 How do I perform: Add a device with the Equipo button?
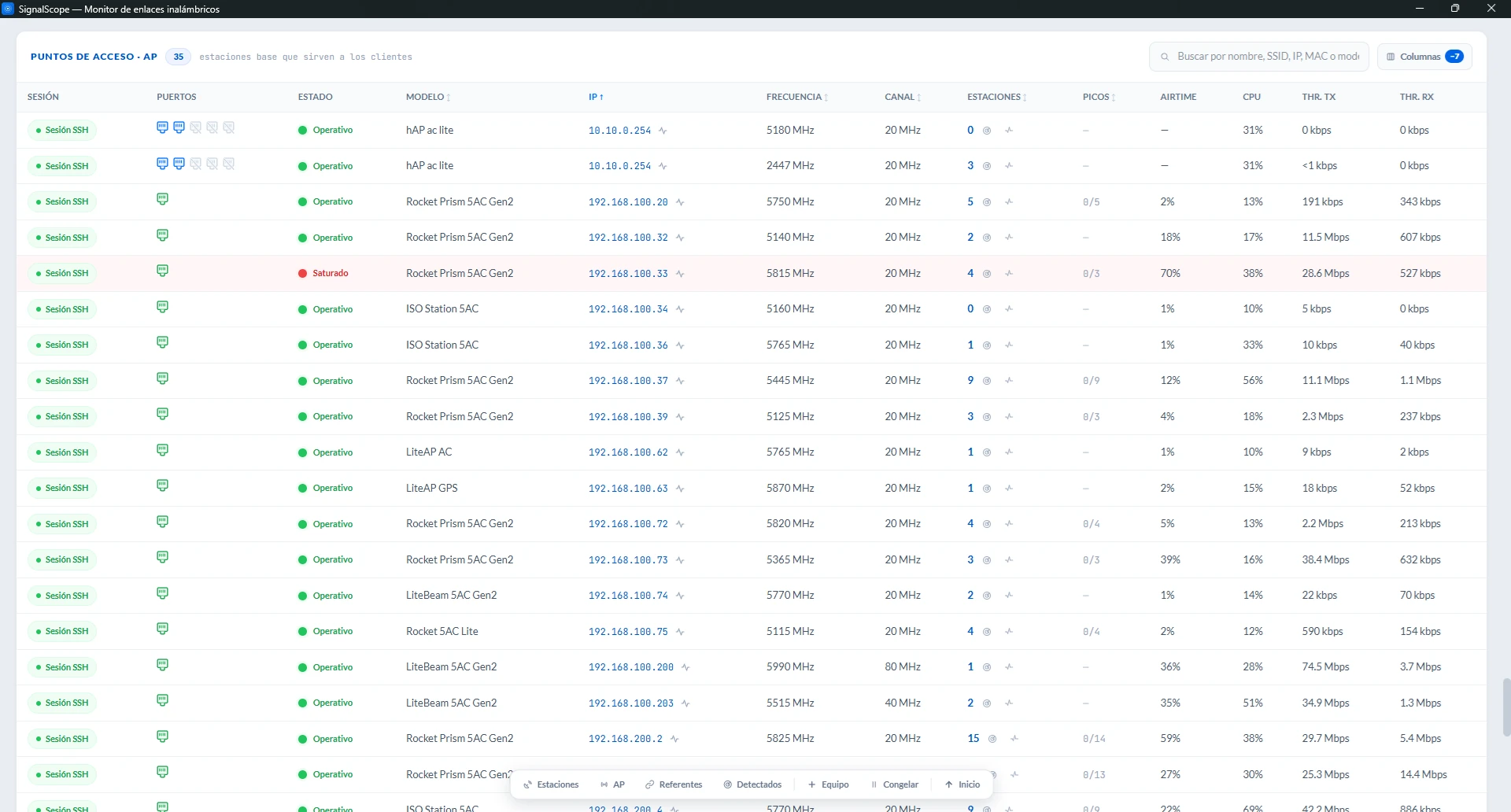[x=828, y=784]
